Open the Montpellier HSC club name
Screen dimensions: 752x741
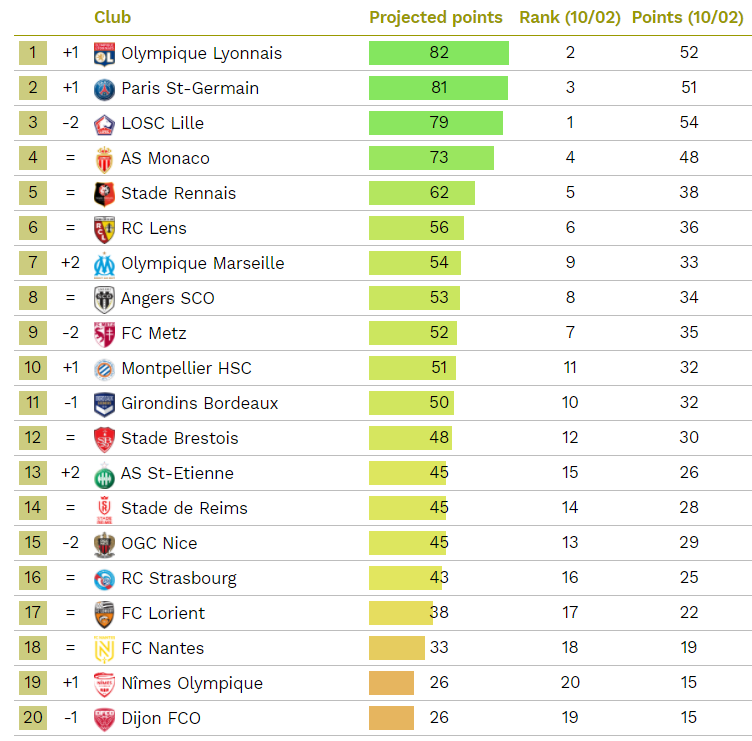pyautogui.click(x=186, y=368)
